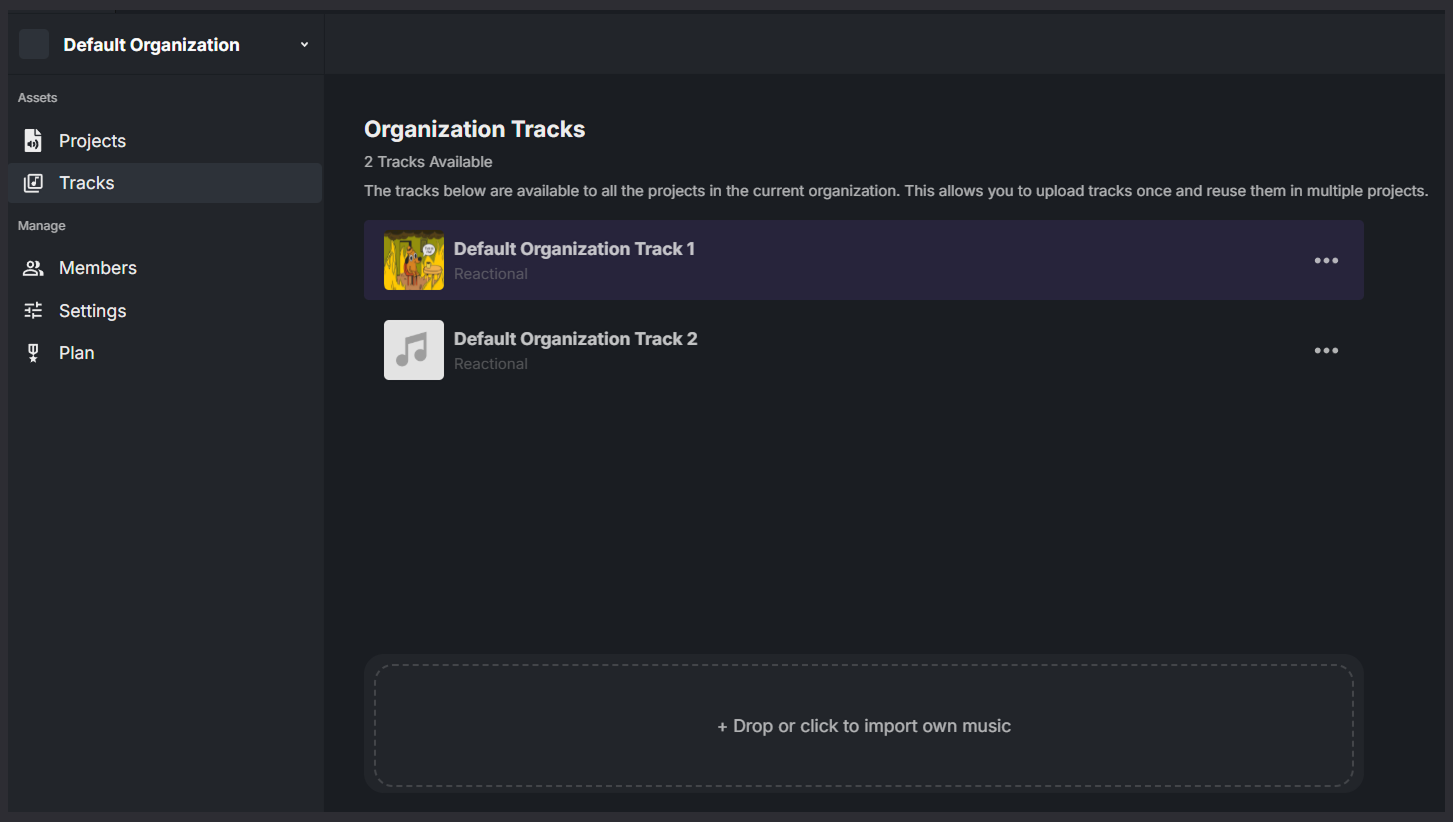Open Members via the people icon
The width and height of the screenshot is (1453, 822).
[x=34, y=267]
